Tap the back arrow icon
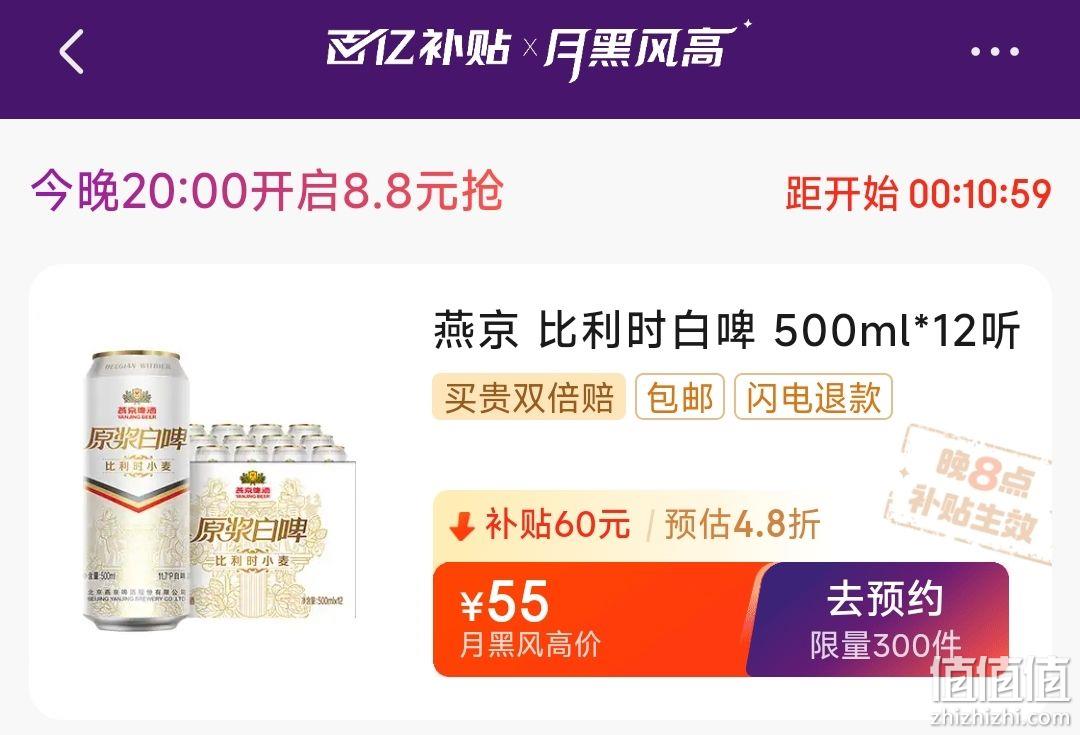This screenshot has width=1080, height=735. [x=72, y=52]
